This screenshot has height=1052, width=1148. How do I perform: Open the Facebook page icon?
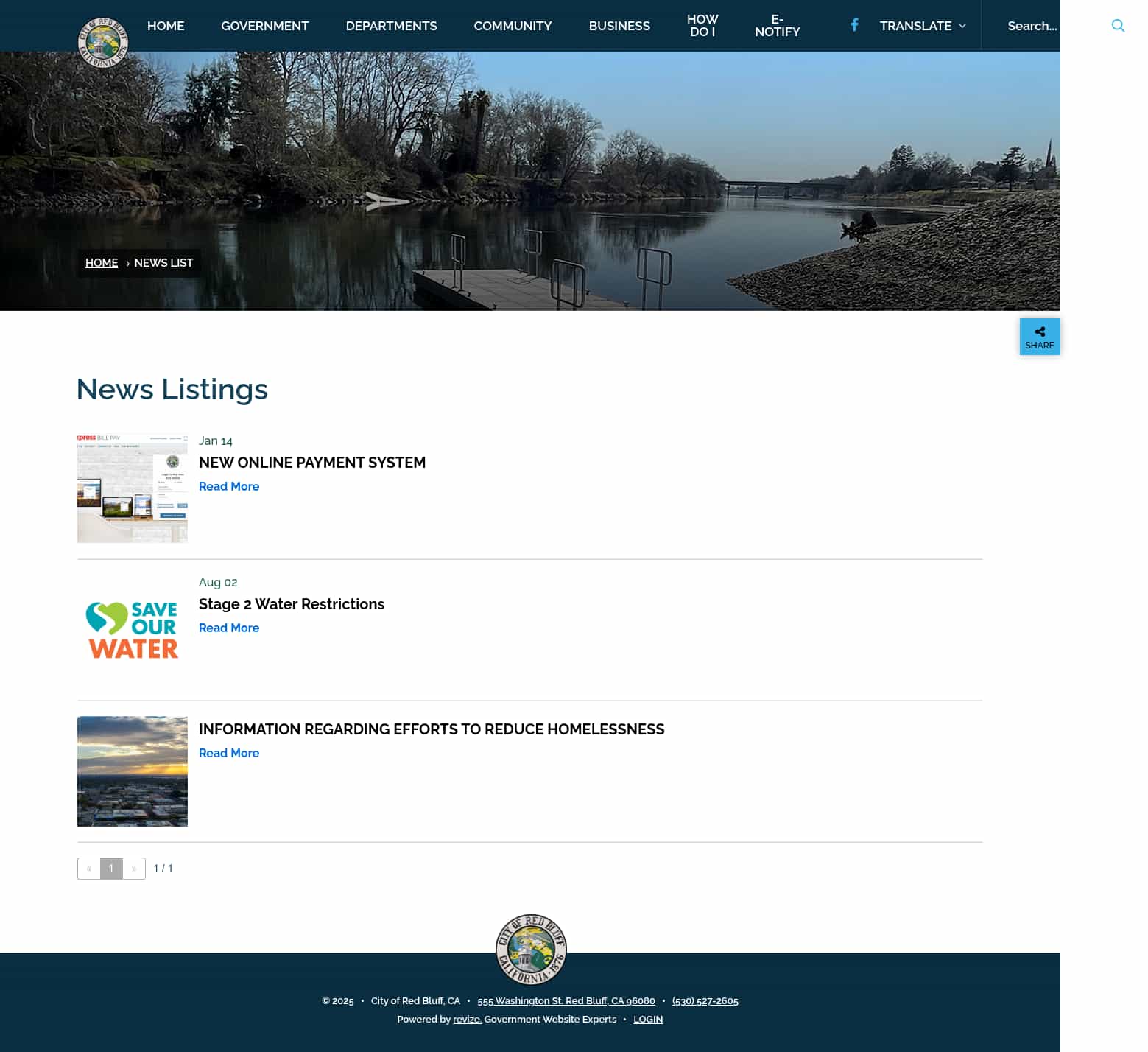click(854, 25)
